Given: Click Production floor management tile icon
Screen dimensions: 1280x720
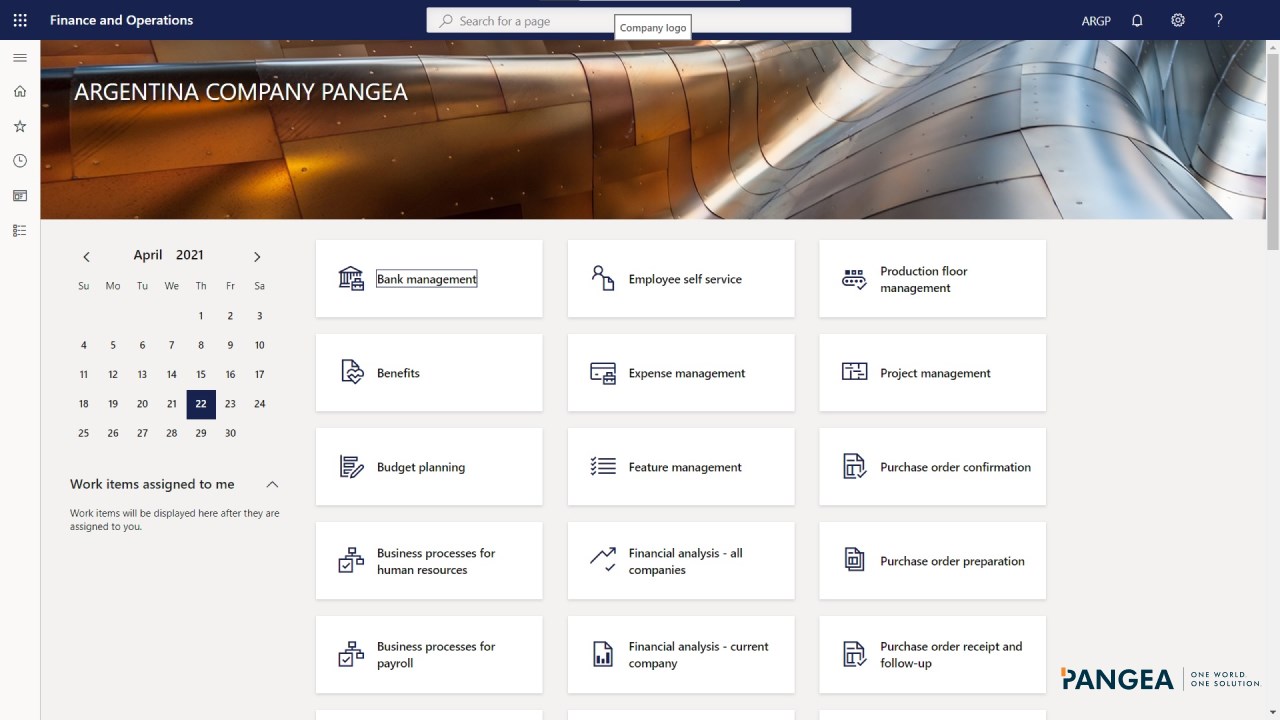Looking at the screenshot, I should pos(854,279).
